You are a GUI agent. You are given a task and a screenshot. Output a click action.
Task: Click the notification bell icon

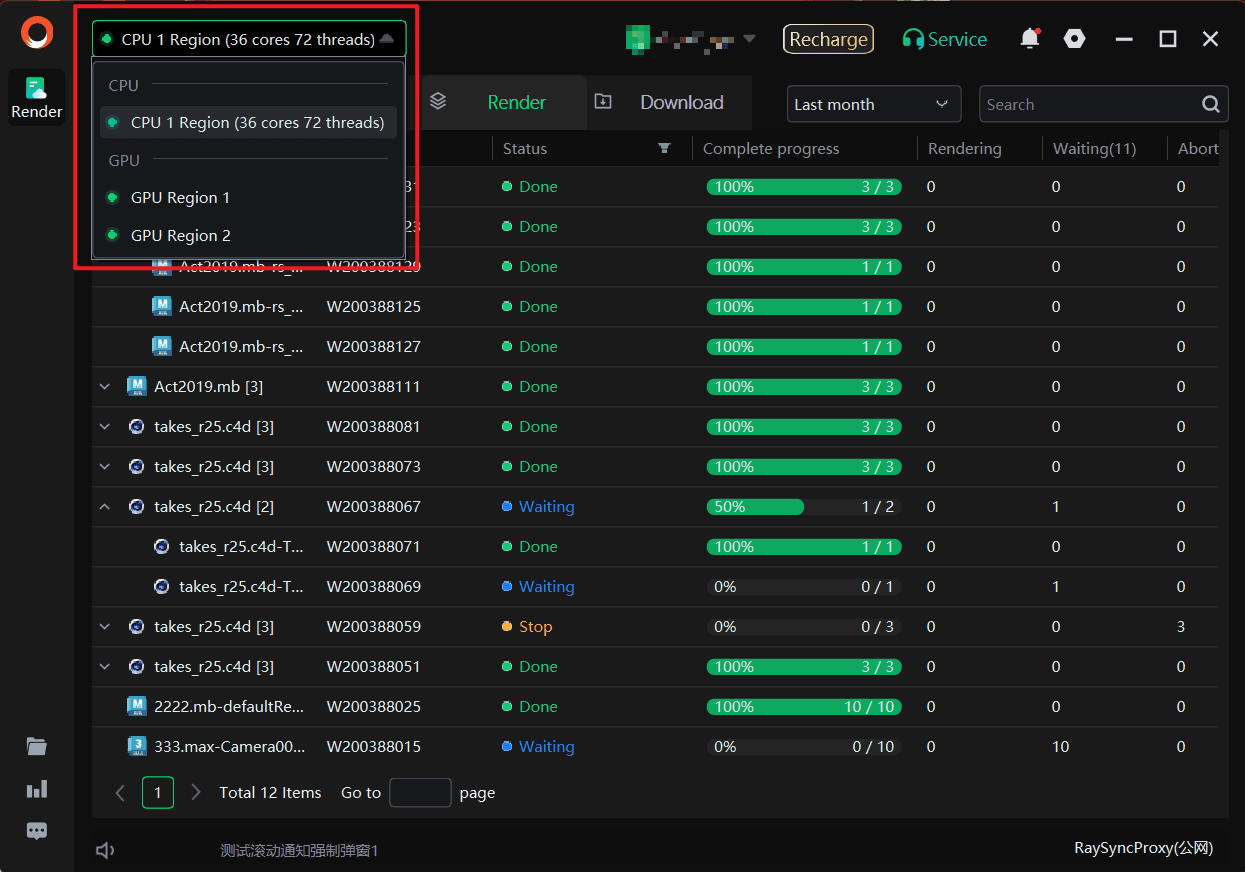pos(1029,39)
